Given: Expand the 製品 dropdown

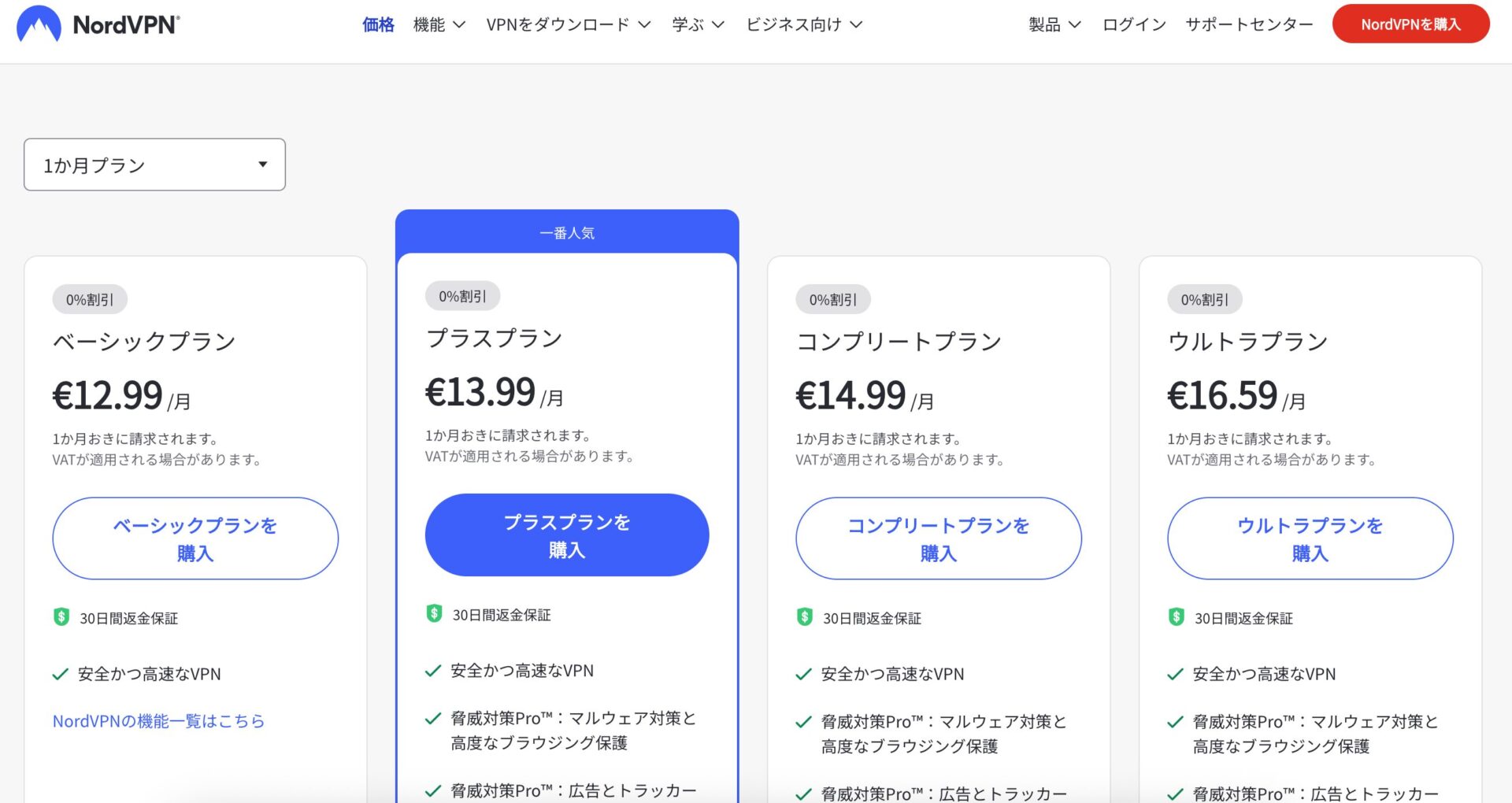Looking at the screenshot, I should [x=1054, y=24].
